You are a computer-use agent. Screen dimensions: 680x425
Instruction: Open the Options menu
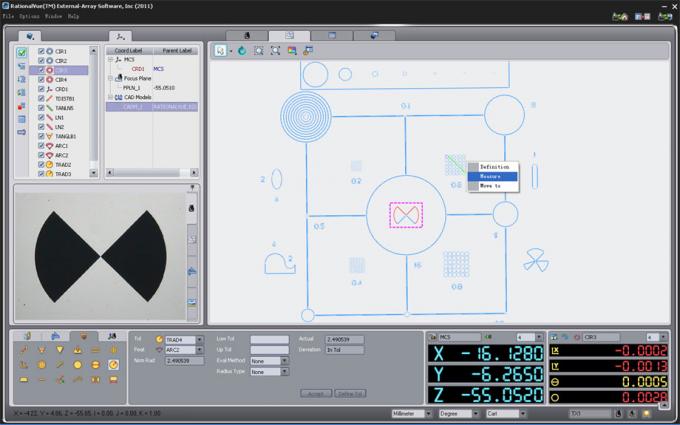(x=29, y=16)
